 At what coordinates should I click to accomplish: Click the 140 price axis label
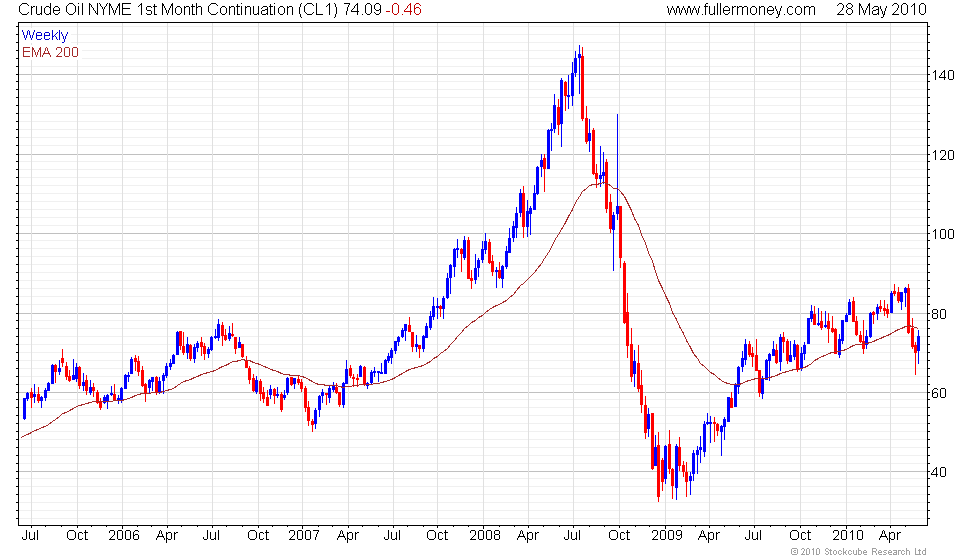(x=942, y=75)
